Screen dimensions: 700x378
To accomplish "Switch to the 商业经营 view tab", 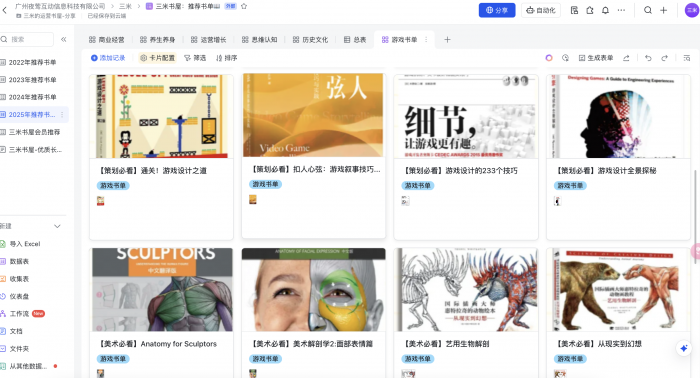I will pyautogui.click(x=107, y=40).
